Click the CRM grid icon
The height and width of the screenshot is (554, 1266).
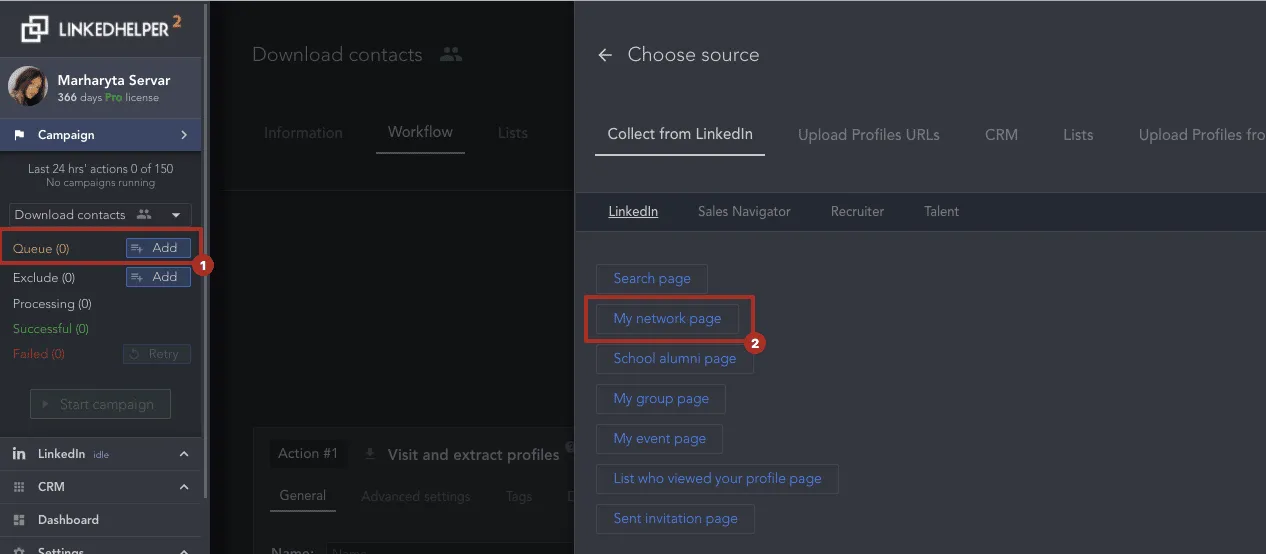(x=19, y=487)
